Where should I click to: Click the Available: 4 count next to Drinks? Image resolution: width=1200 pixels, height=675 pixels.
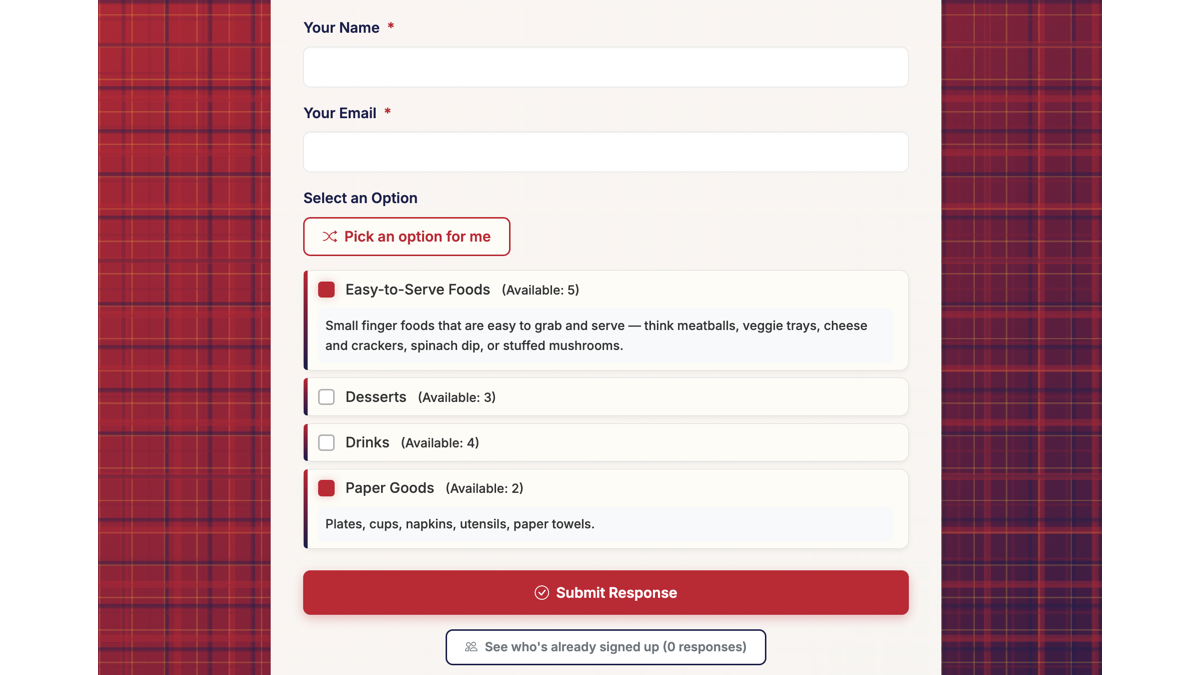tap(440, 442)
